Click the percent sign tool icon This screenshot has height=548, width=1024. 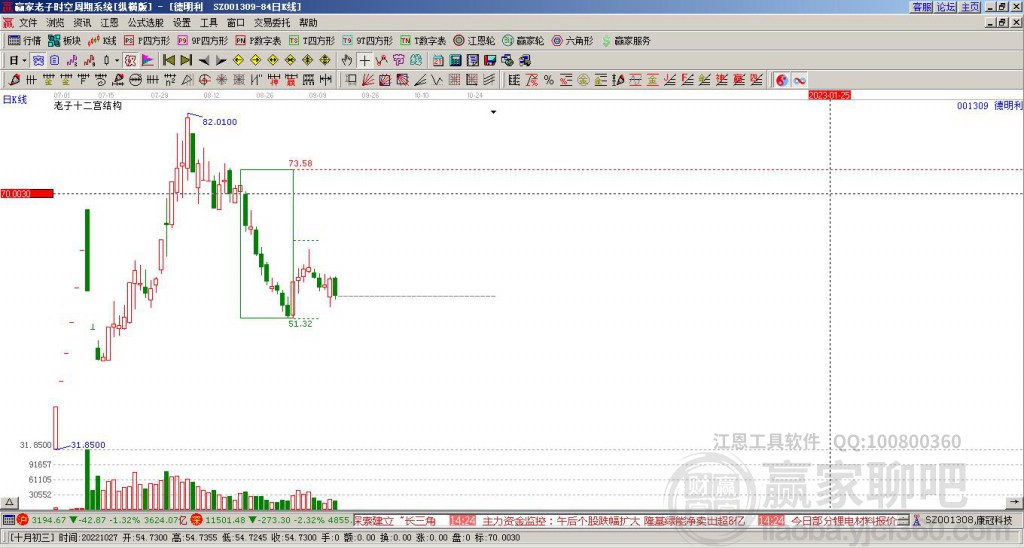[x=549, y=80]
